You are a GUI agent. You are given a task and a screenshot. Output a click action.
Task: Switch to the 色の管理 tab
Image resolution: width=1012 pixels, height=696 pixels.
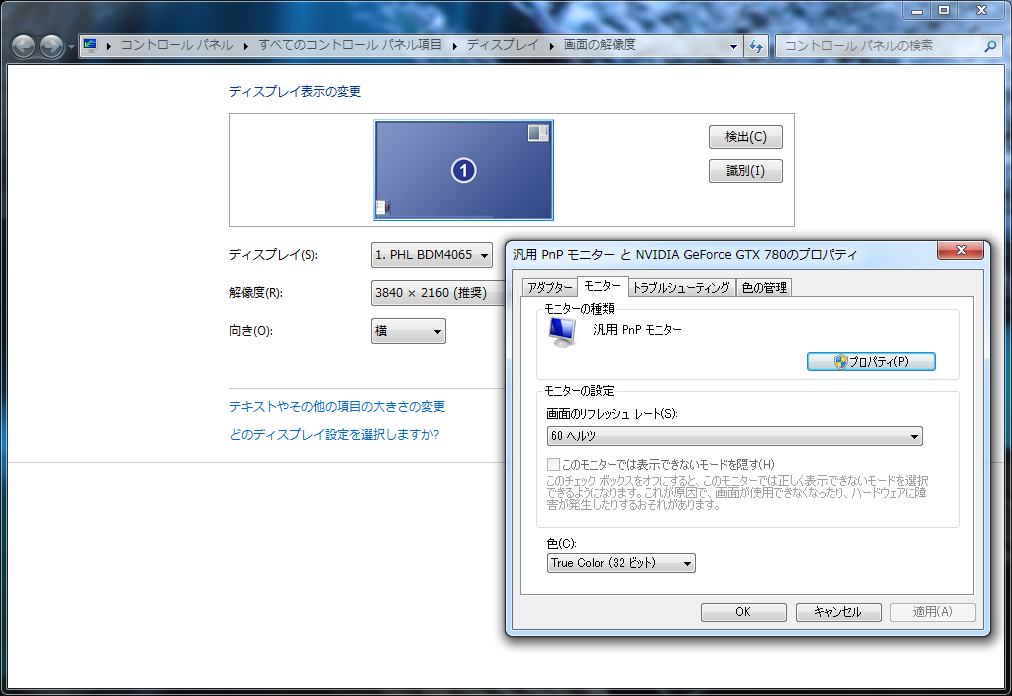764,287
